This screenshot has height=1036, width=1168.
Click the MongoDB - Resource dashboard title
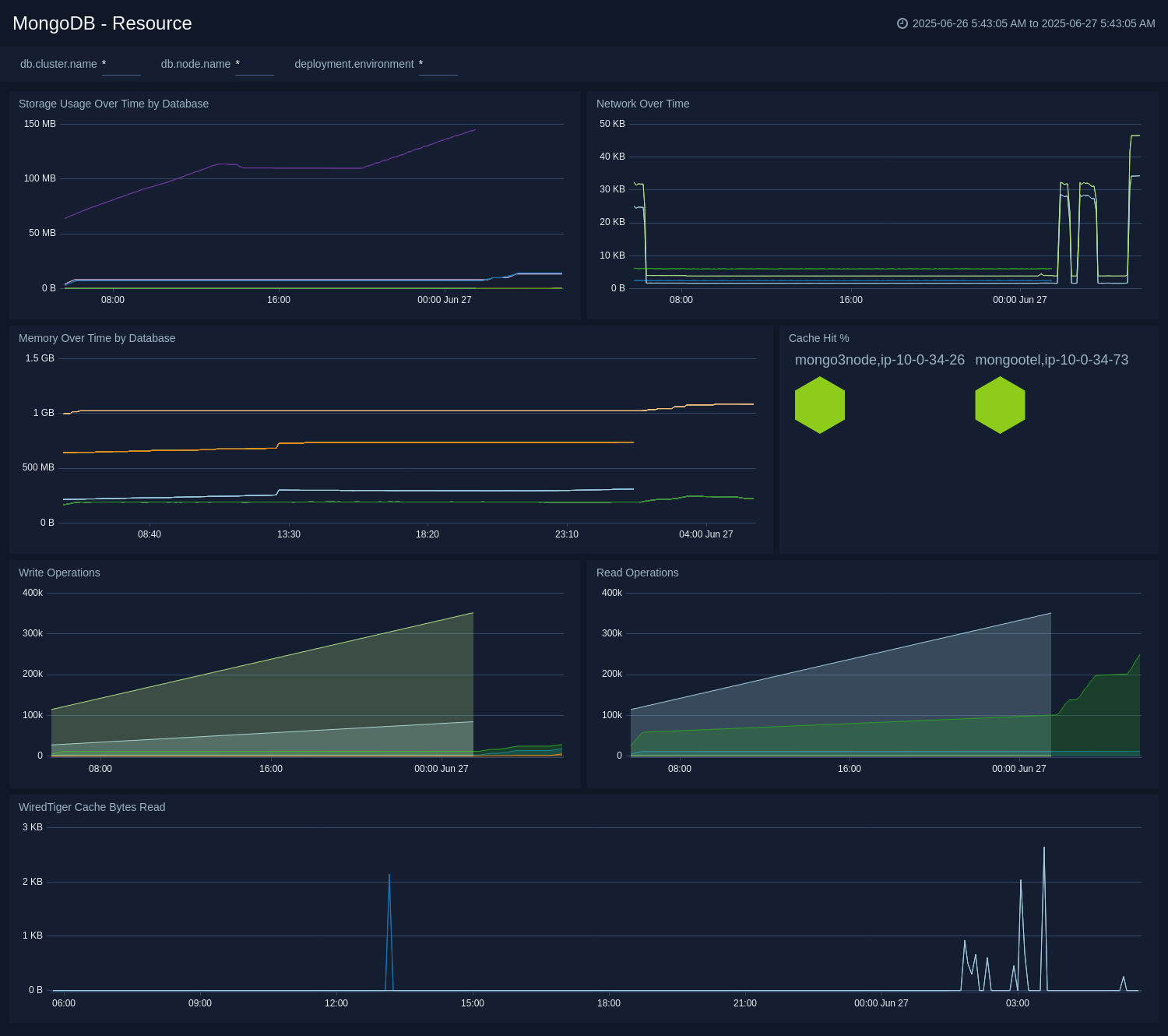(102, 23)
